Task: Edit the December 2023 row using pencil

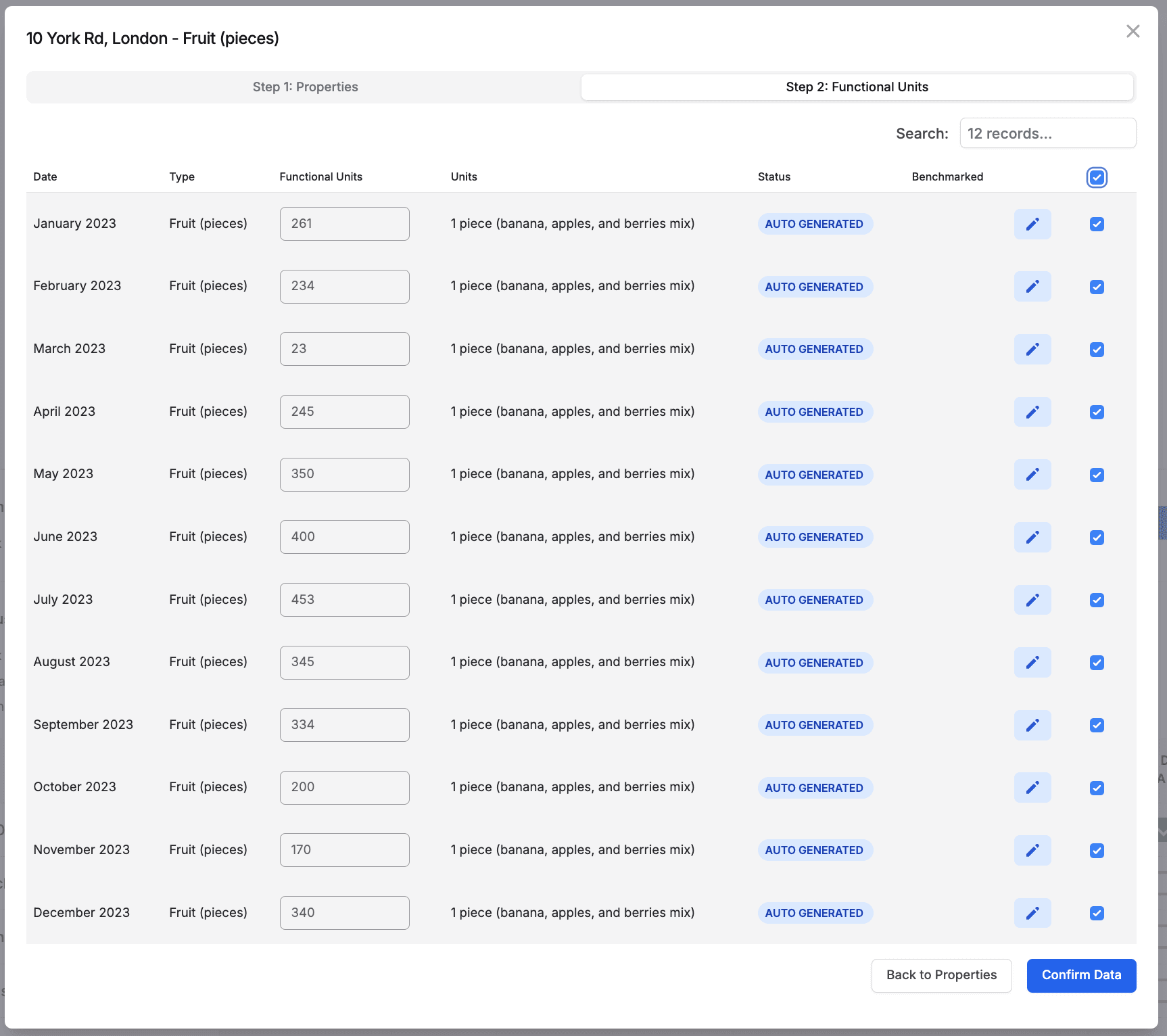Action: click(1032, 913)
